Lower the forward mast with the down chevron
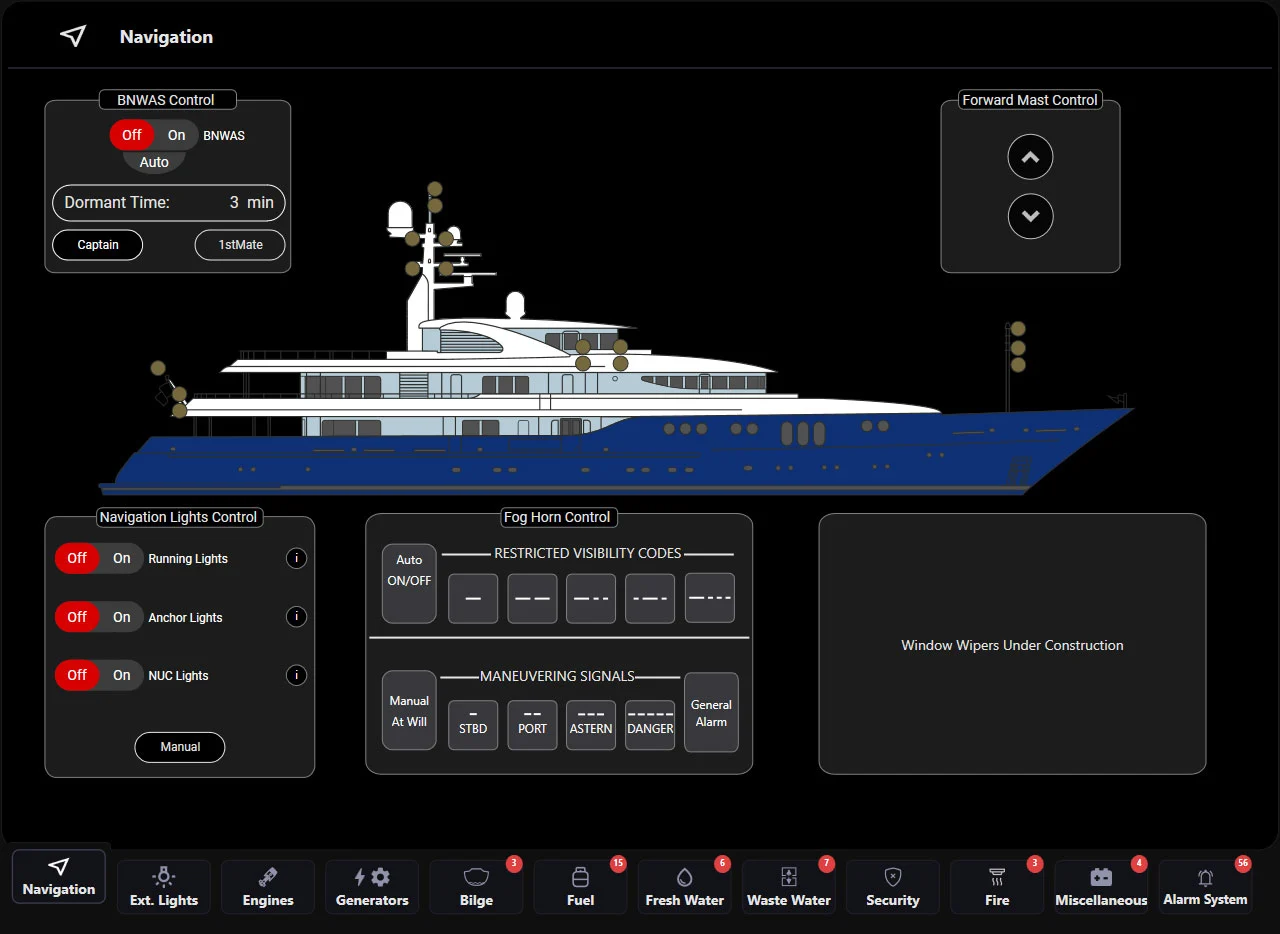This screenshot has width=1280, height=934. (x=1030, y=216)
